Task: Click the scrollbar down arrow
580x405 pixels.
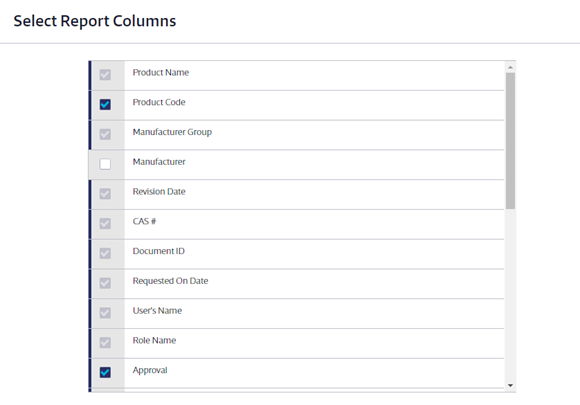Action: coord(510,385)
